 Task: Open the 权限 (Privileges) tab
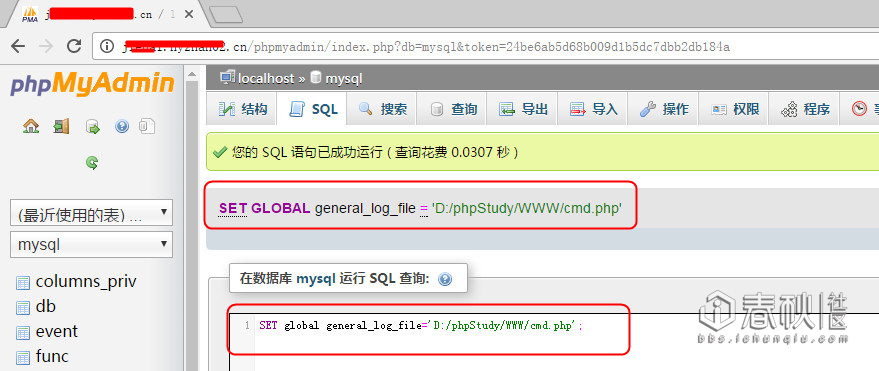coord(734,109)
